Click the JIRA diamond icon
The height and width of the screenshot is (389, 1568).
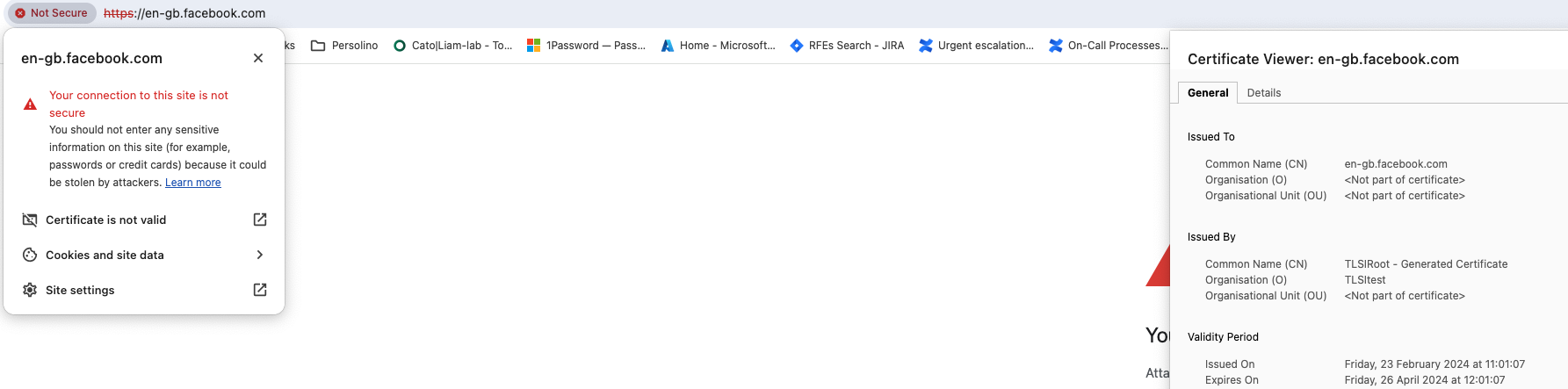[797, 46]
